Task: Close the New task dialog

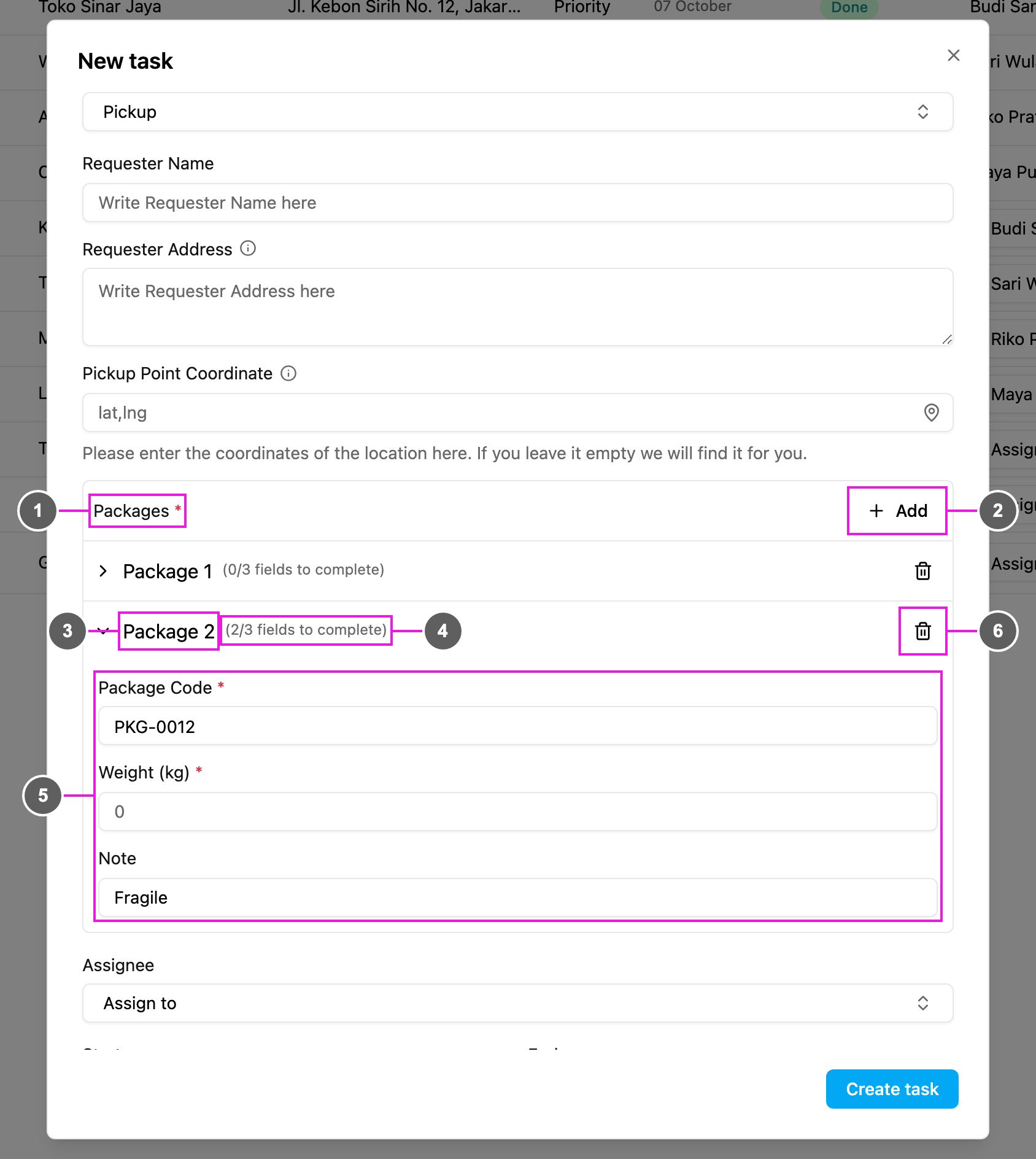Action: (953, 55)
